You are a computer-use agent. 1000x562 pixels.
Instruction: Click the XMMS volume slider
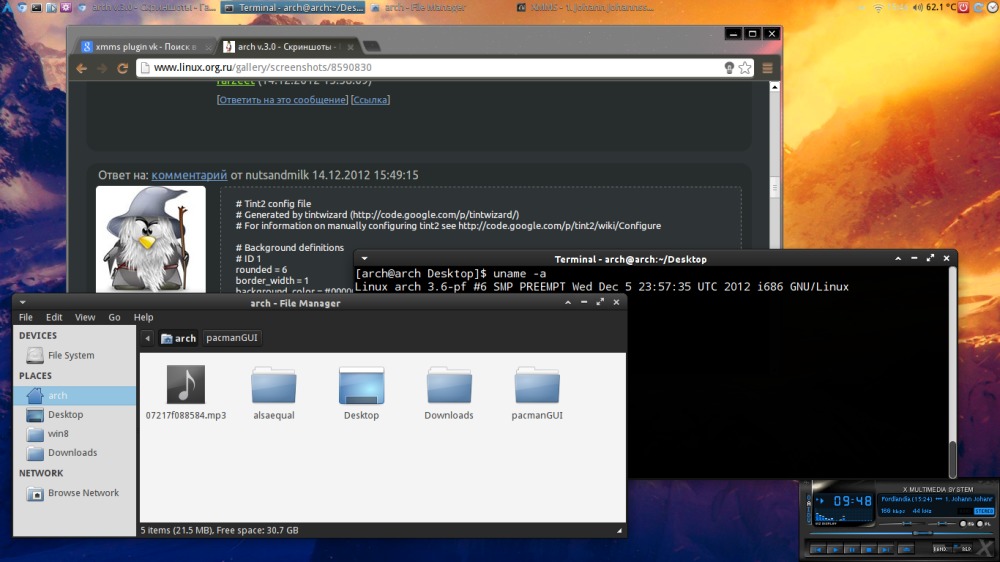[902, 524]
